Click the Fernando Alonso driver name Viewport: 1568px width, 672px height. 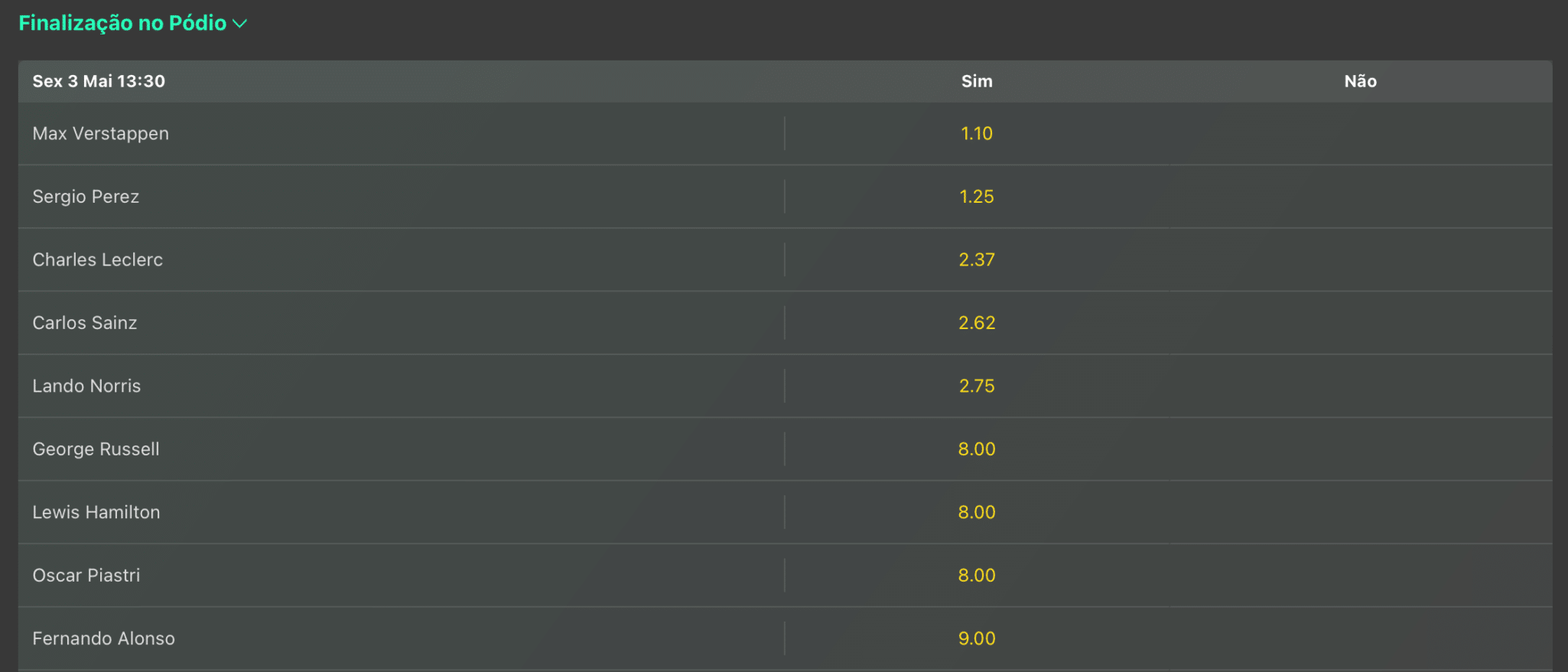click(104, 638)
